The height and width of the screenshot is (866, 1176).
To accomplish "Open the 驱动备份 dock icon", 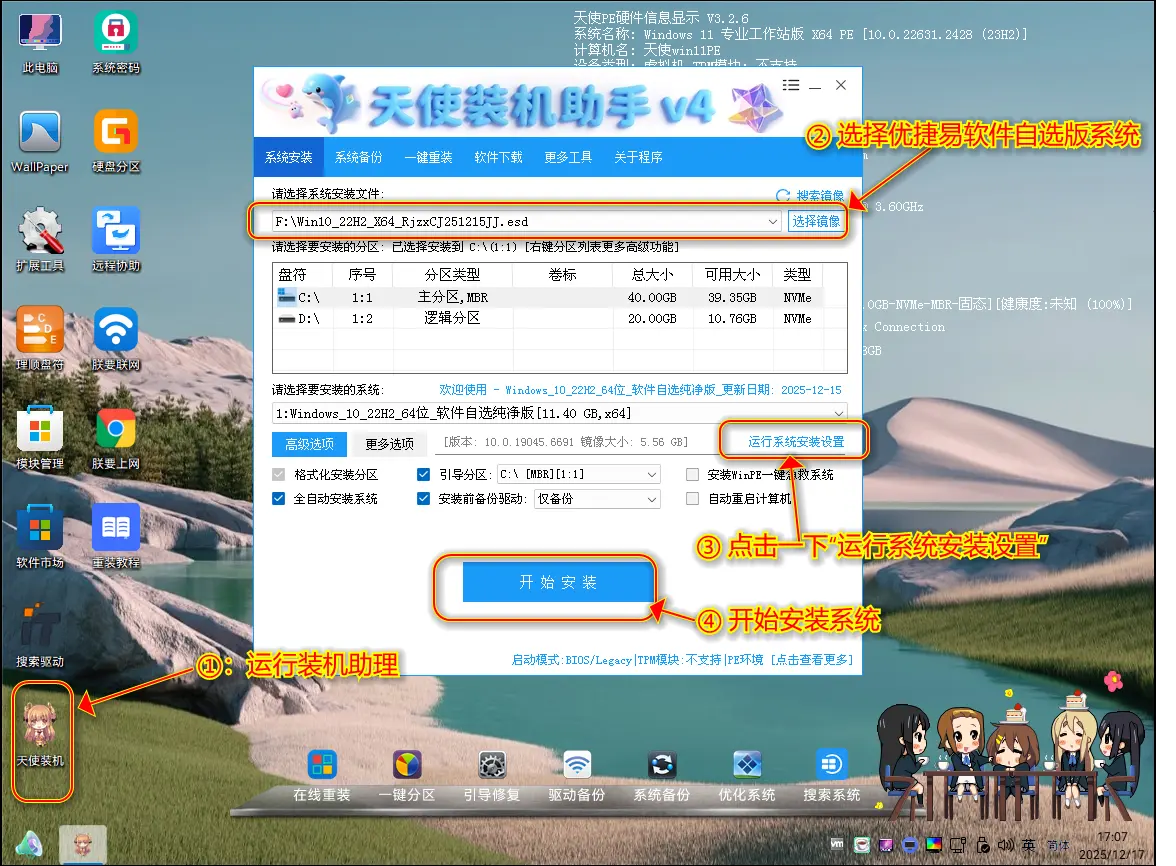I will 577,775.
